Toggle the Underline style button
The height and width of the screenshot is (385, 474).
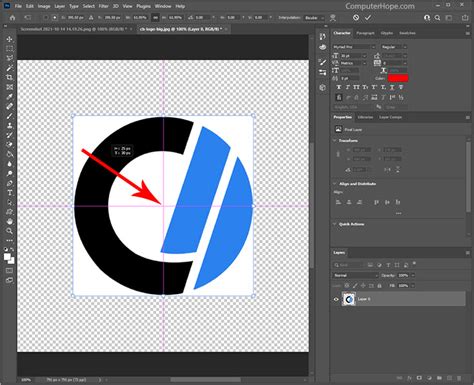click(x=392, y=87)
